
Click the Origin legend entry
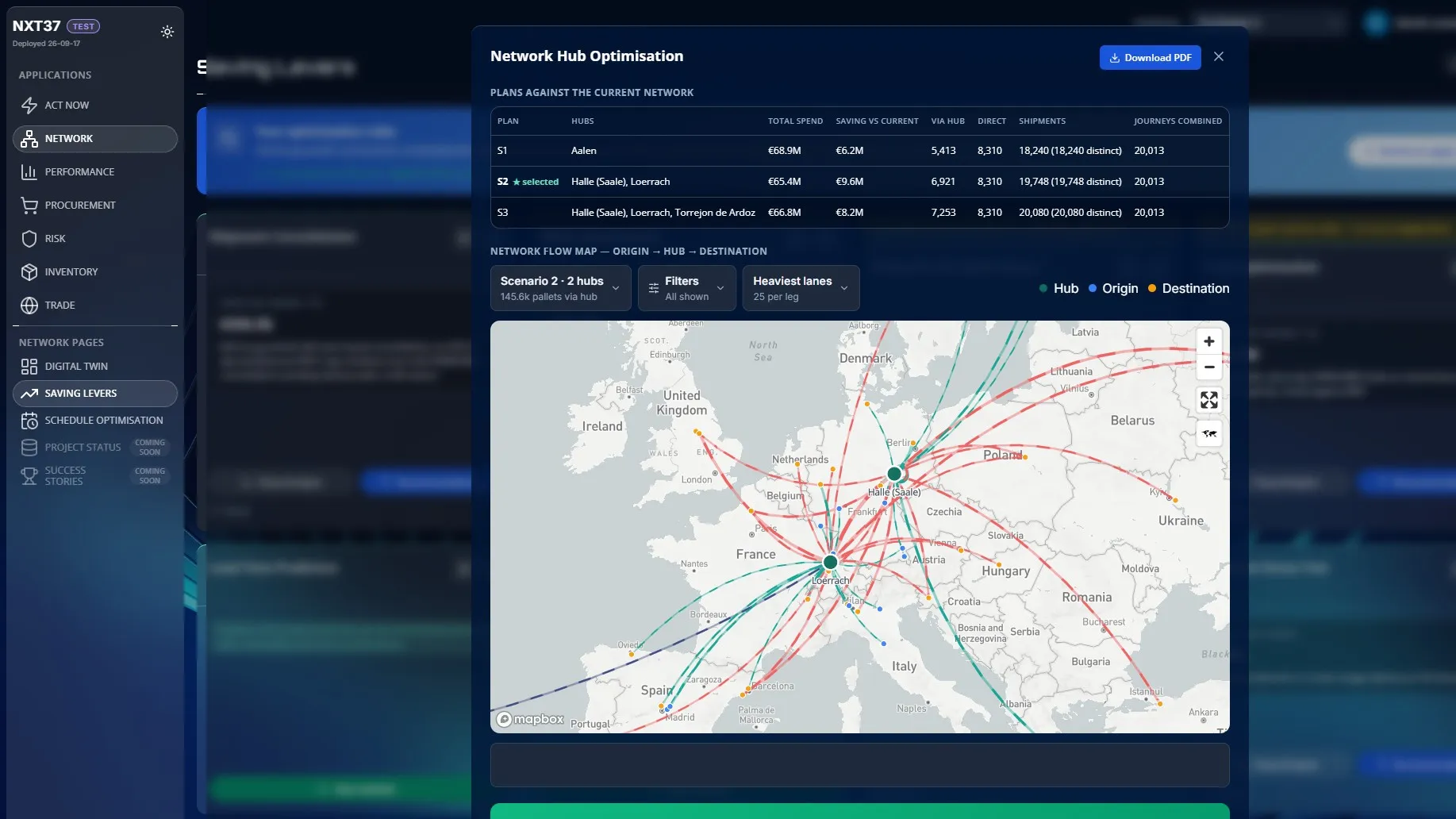point(1113,289)
